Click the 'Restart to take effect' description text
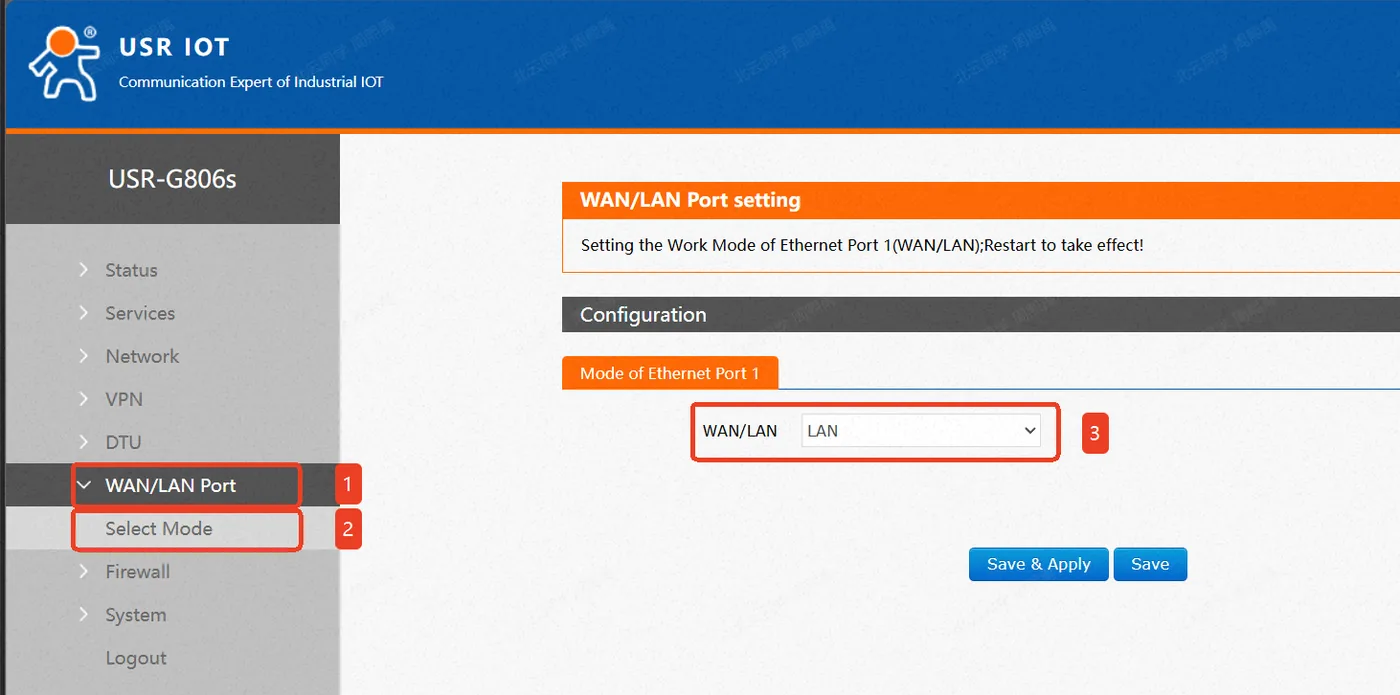1400x695 pixels. pyautogui.click(x=1063, y=245)
